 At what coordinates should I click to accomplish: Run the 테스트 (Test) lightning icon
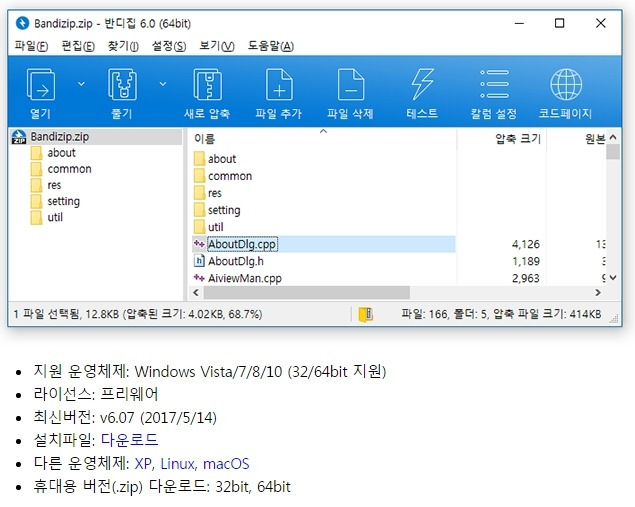coord(422,84)
